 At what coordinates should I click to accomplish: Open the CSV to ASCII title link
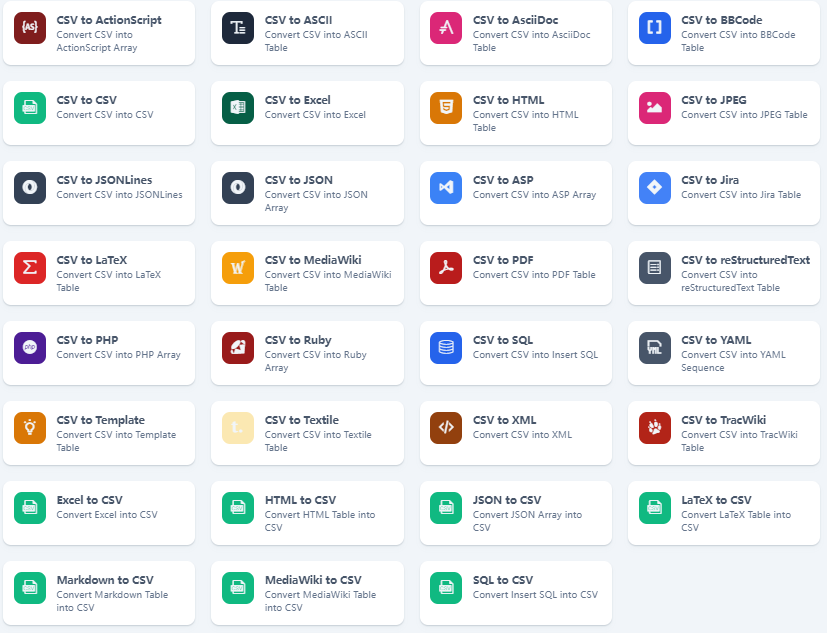pyautogui.click(x=299, y=20)
